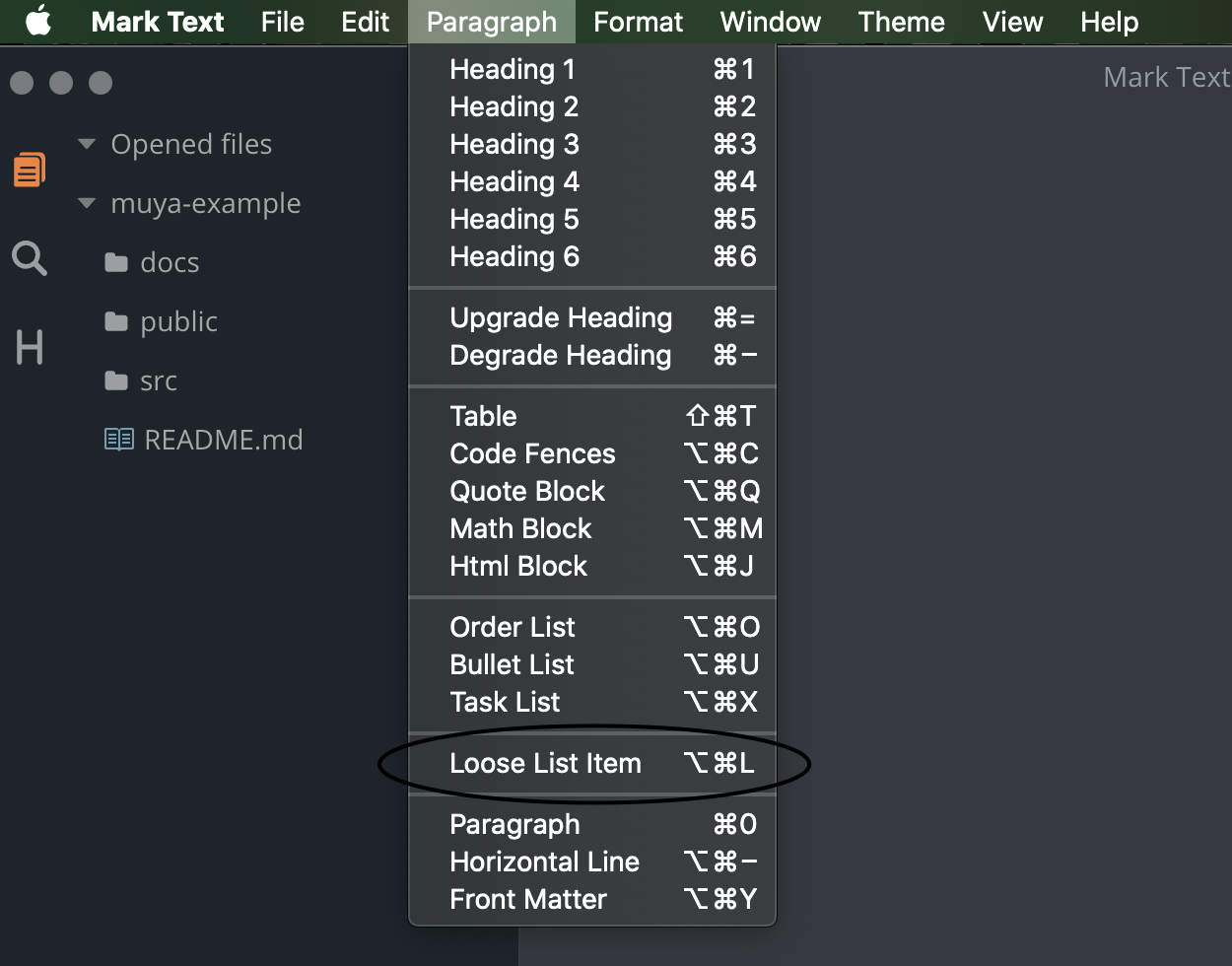1232x966 pixels.
Task: Choose Upgrade Heading
Action: click(561, 317)
